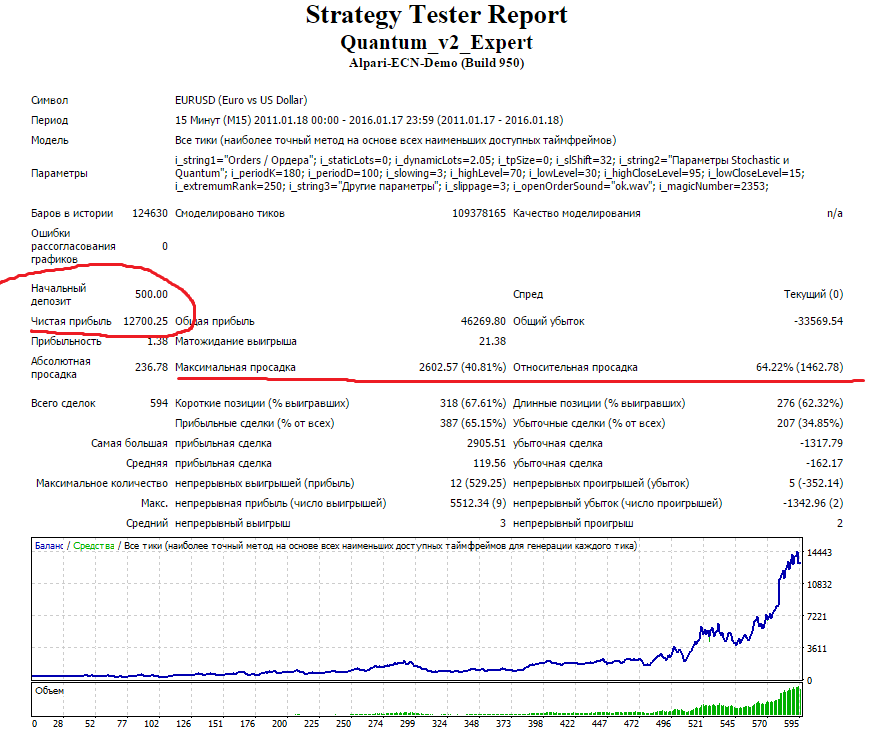
Task: Click the Начальный депозит label
Action: pos(58,294)
